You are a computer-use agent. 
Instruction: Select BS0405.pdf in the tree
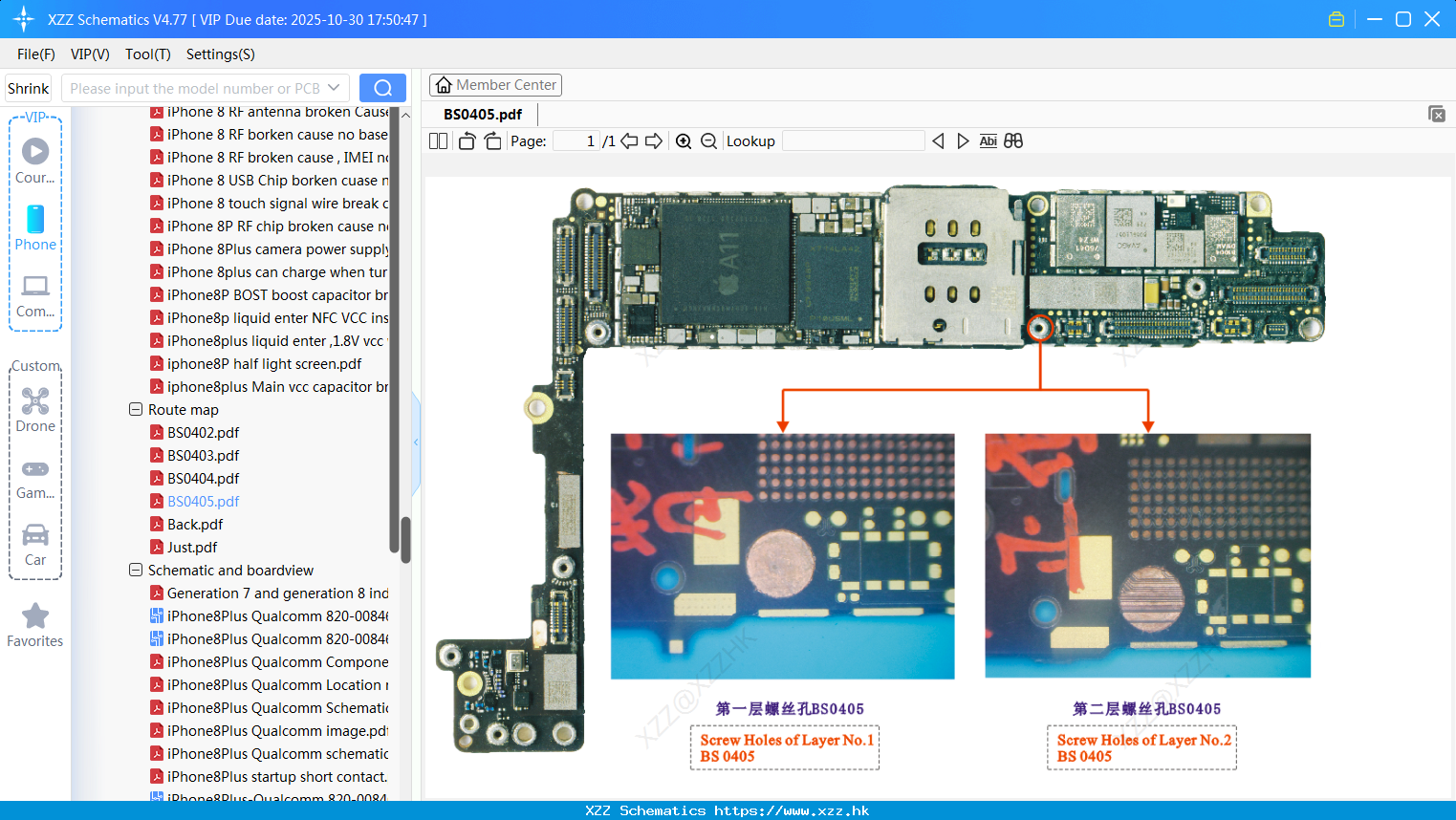coord(203,501)
